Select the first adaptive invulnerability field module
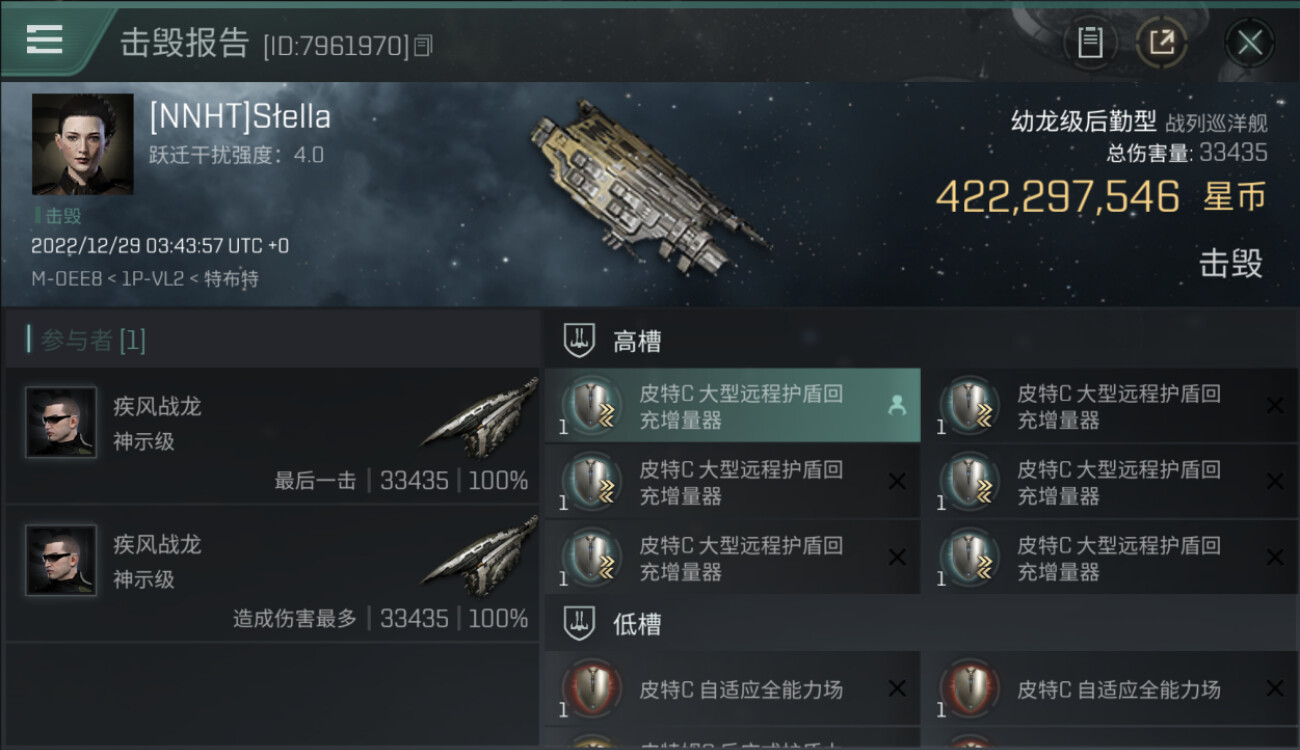The image size is (1300, 750). point(733,689)
